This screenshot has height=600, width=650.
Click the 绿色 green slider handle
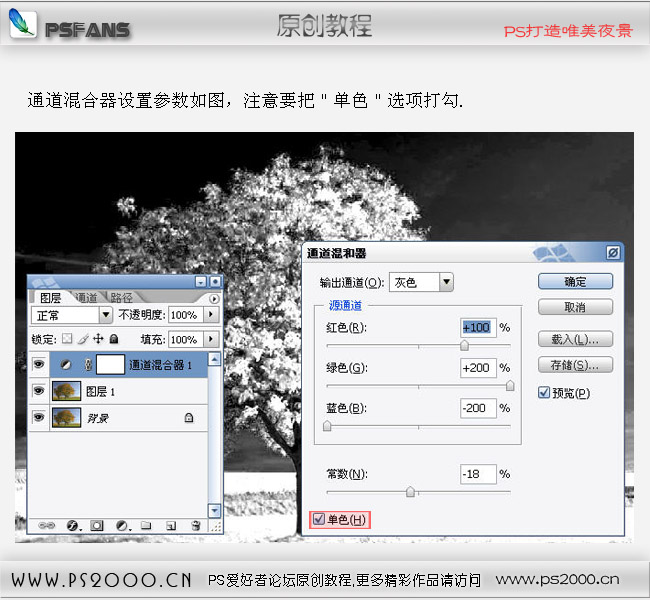(x=510, y=386)
